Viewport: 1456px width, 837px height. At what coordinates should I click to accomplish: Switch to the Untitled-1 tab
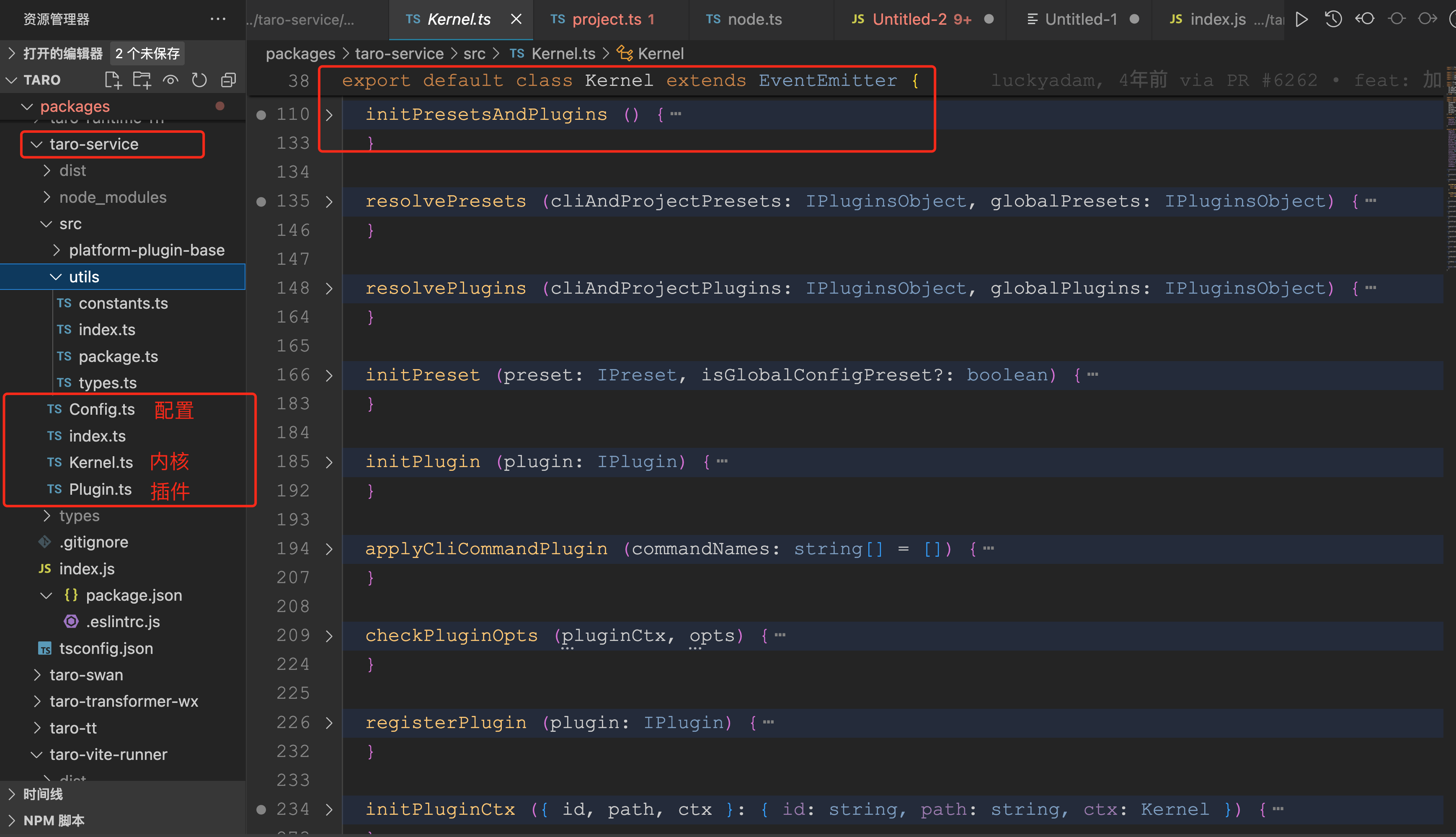click(1079, 20)
